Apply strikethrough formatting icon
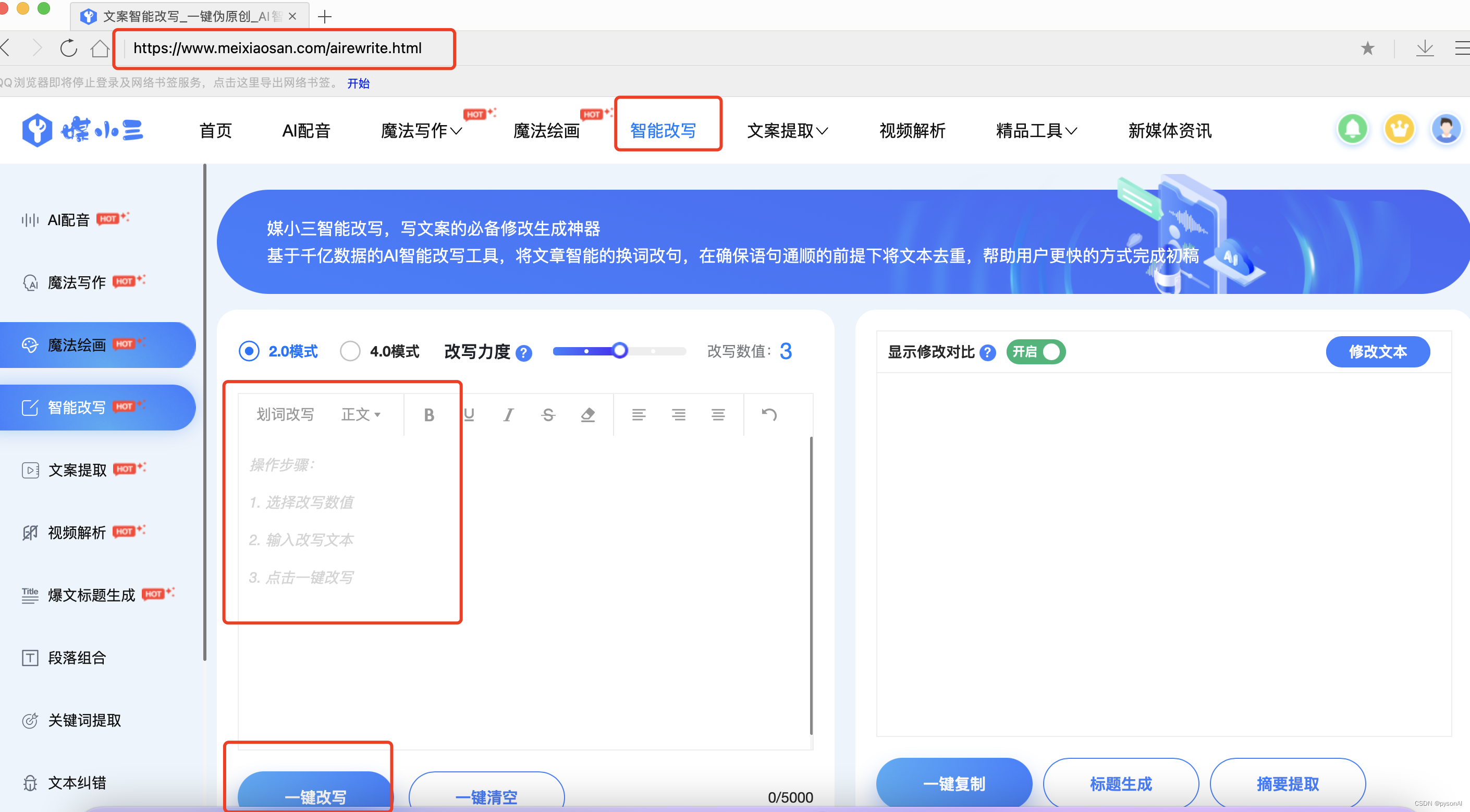The image size is (1470, 812). [x=548, y=415]
